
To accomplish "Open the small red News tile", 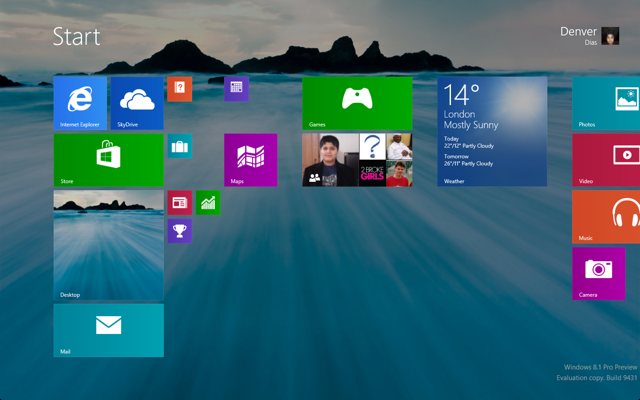I will pos(180,202).
